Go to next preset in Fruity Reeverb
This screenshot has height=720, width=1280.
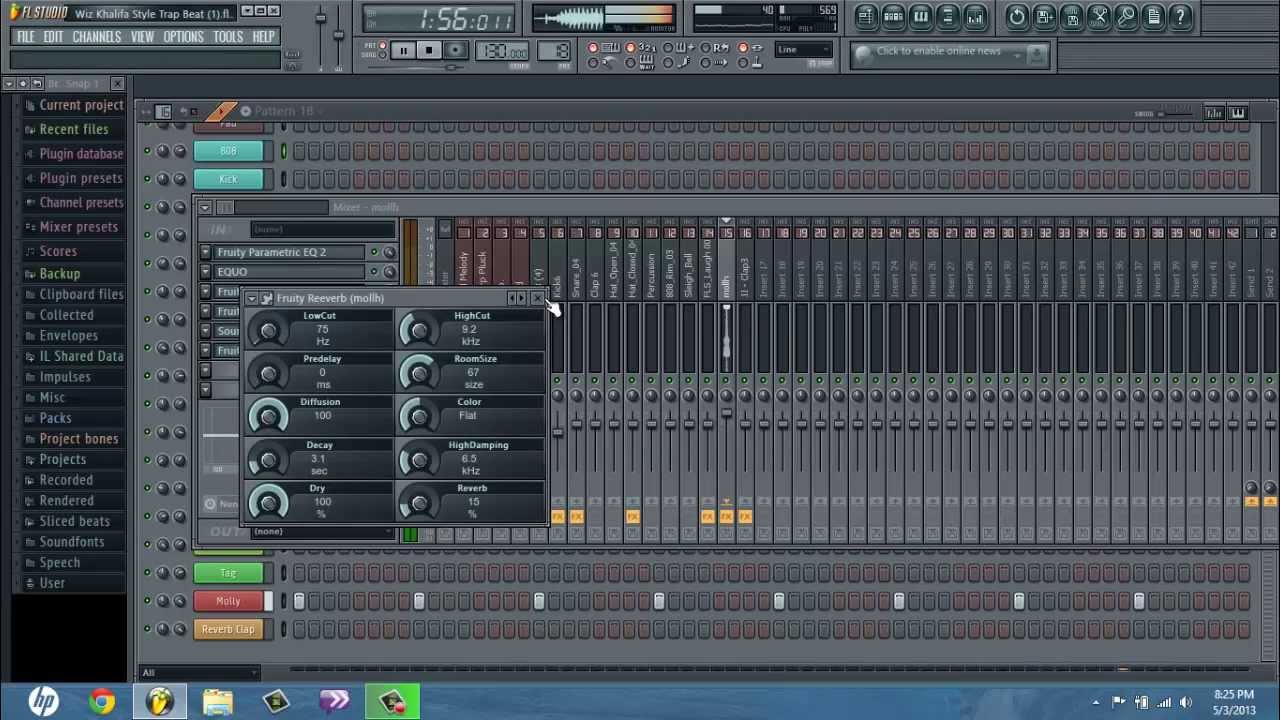coord(521,298)
